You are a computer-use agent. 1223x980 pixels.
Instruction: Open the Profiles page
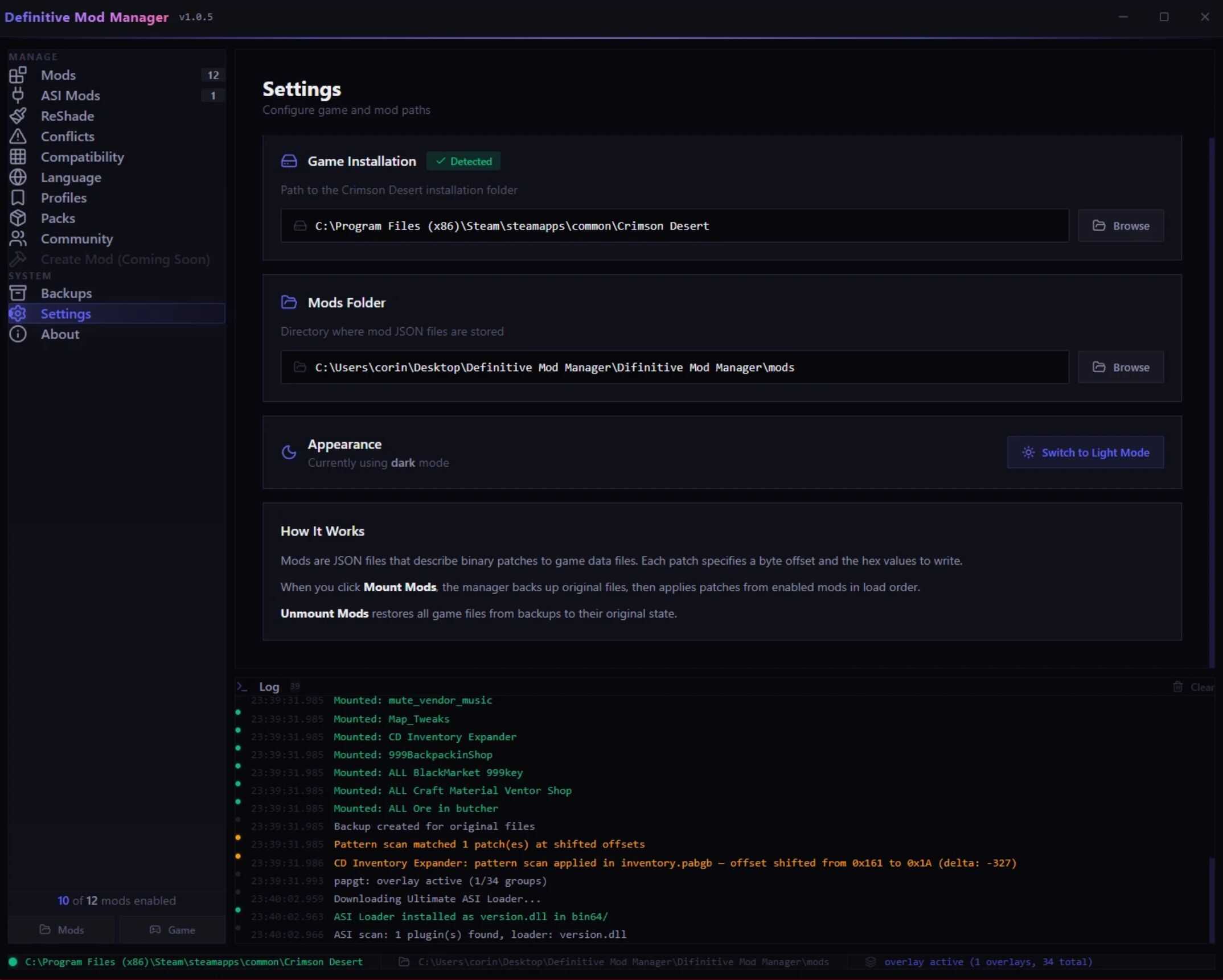pos(63,197)
